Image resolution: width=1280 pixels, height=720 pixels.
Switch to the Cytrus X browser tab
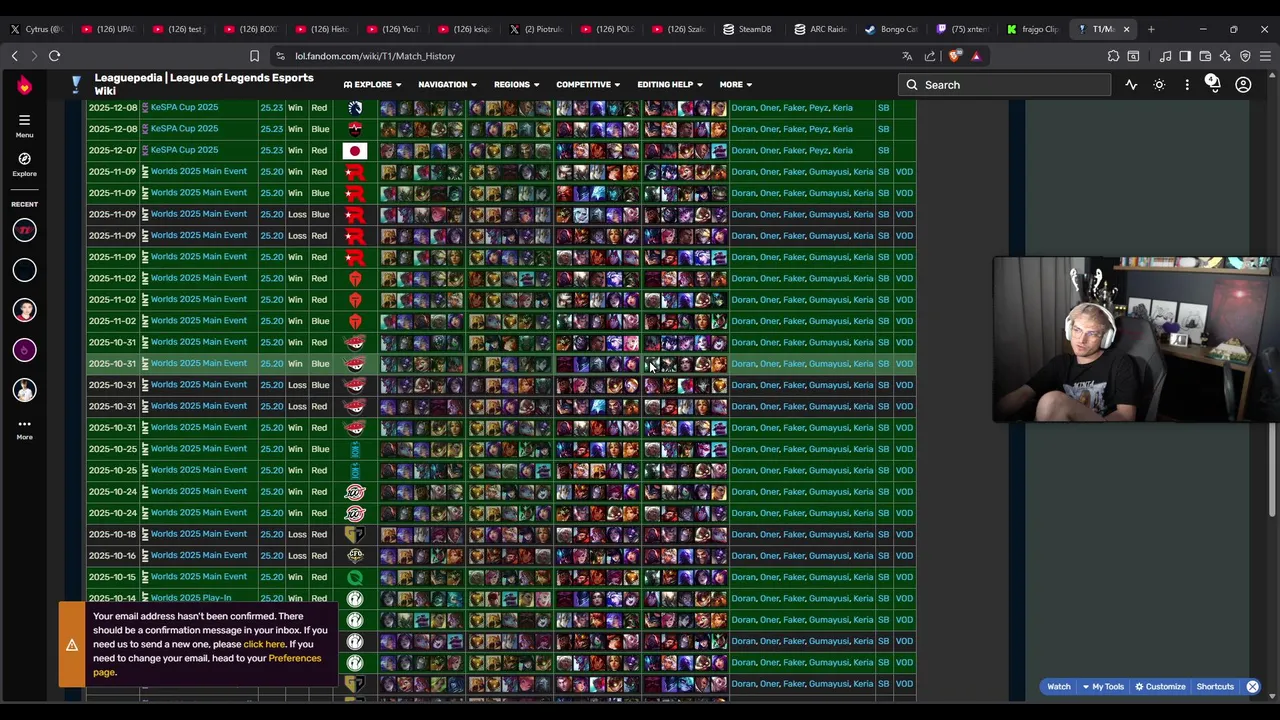[36, 29]
